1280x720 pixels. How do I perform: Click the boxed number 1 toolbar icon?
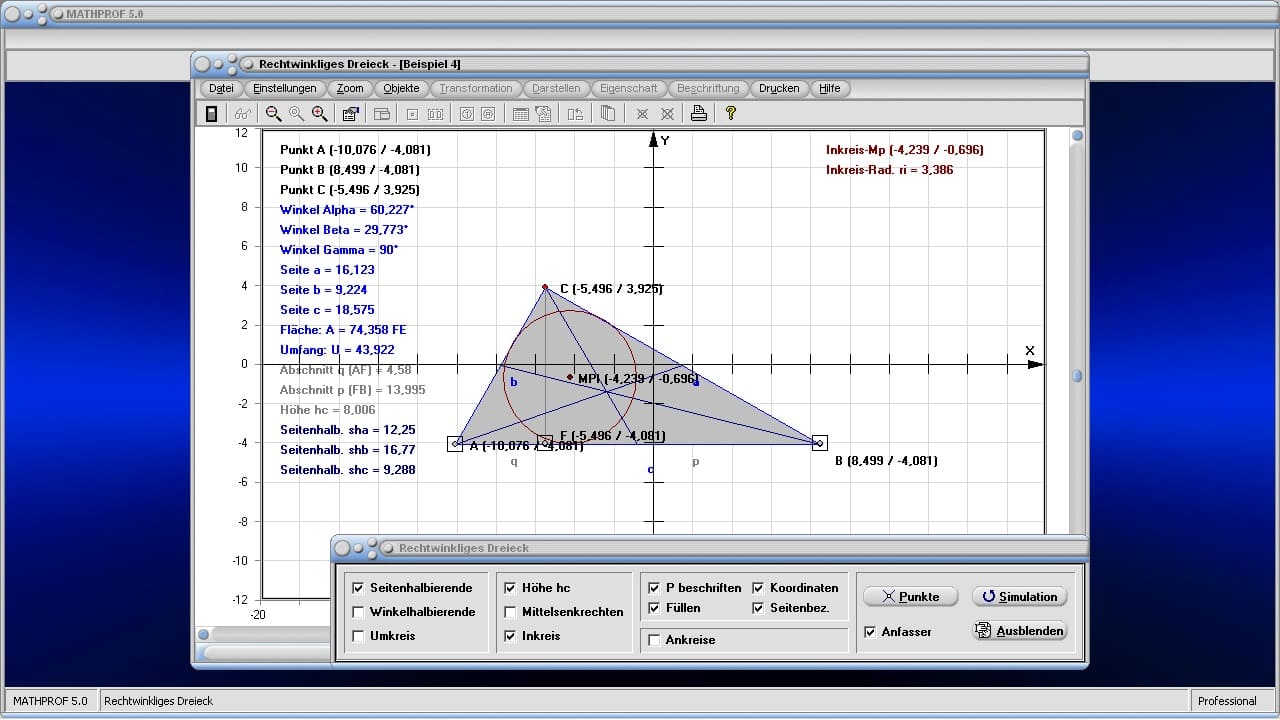[x=466, y=114]
